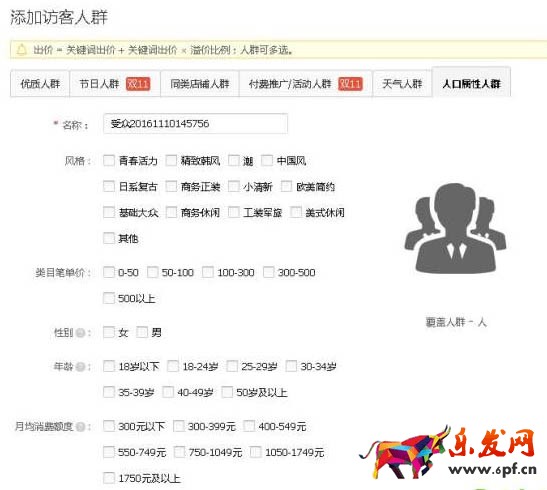Tick the 精致韩风 checkbox
The image size is (547, 490).
click(x=171, y=160)
